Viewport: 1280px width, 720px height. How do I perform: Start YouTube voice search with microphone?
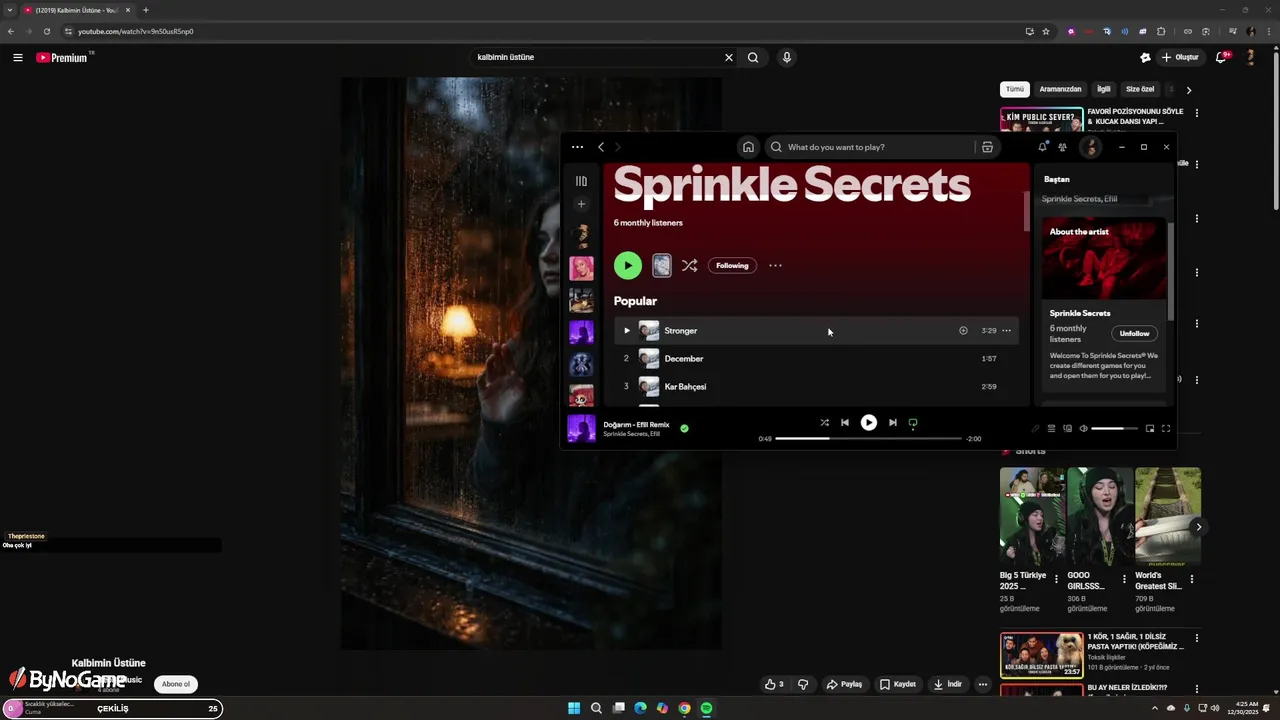coord(787,57)
